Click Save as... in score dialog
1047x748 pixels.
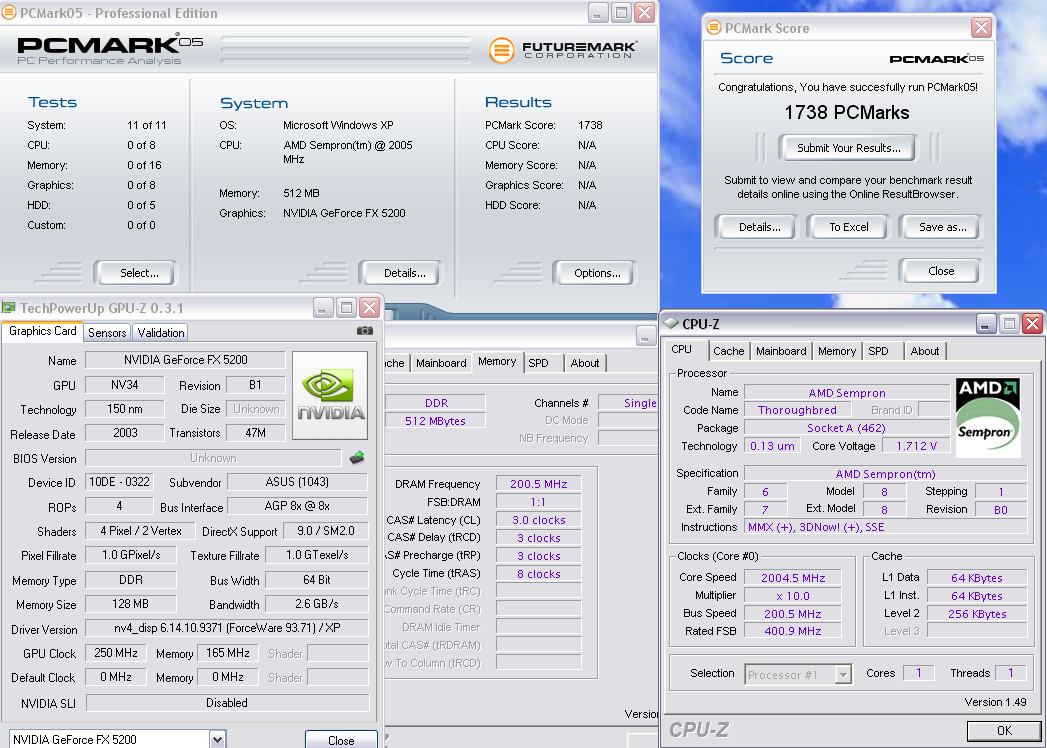coord(942,227)
